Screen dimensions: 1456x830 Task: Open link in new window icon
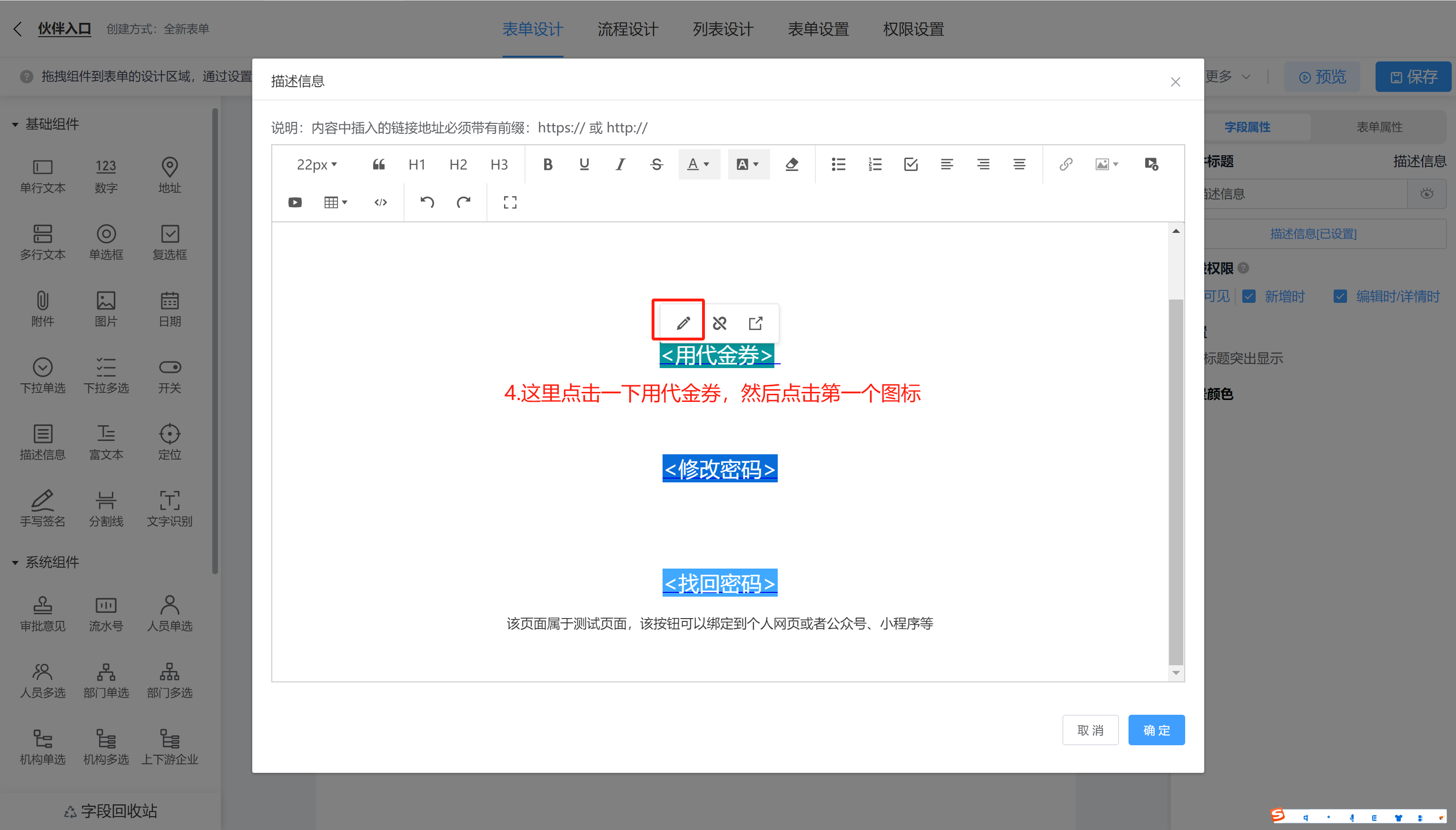[x=755, y=323]
